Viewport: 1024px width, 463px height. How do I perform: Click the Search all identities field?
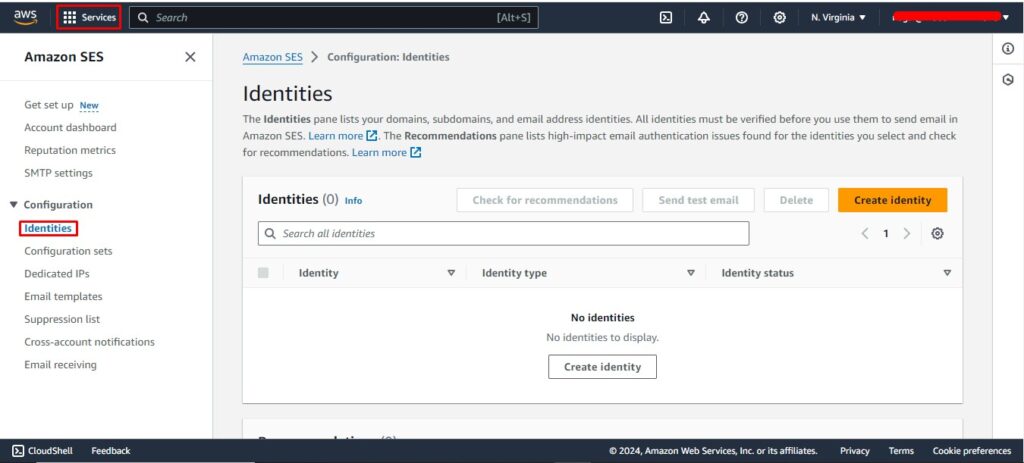[x=504, y=233]
